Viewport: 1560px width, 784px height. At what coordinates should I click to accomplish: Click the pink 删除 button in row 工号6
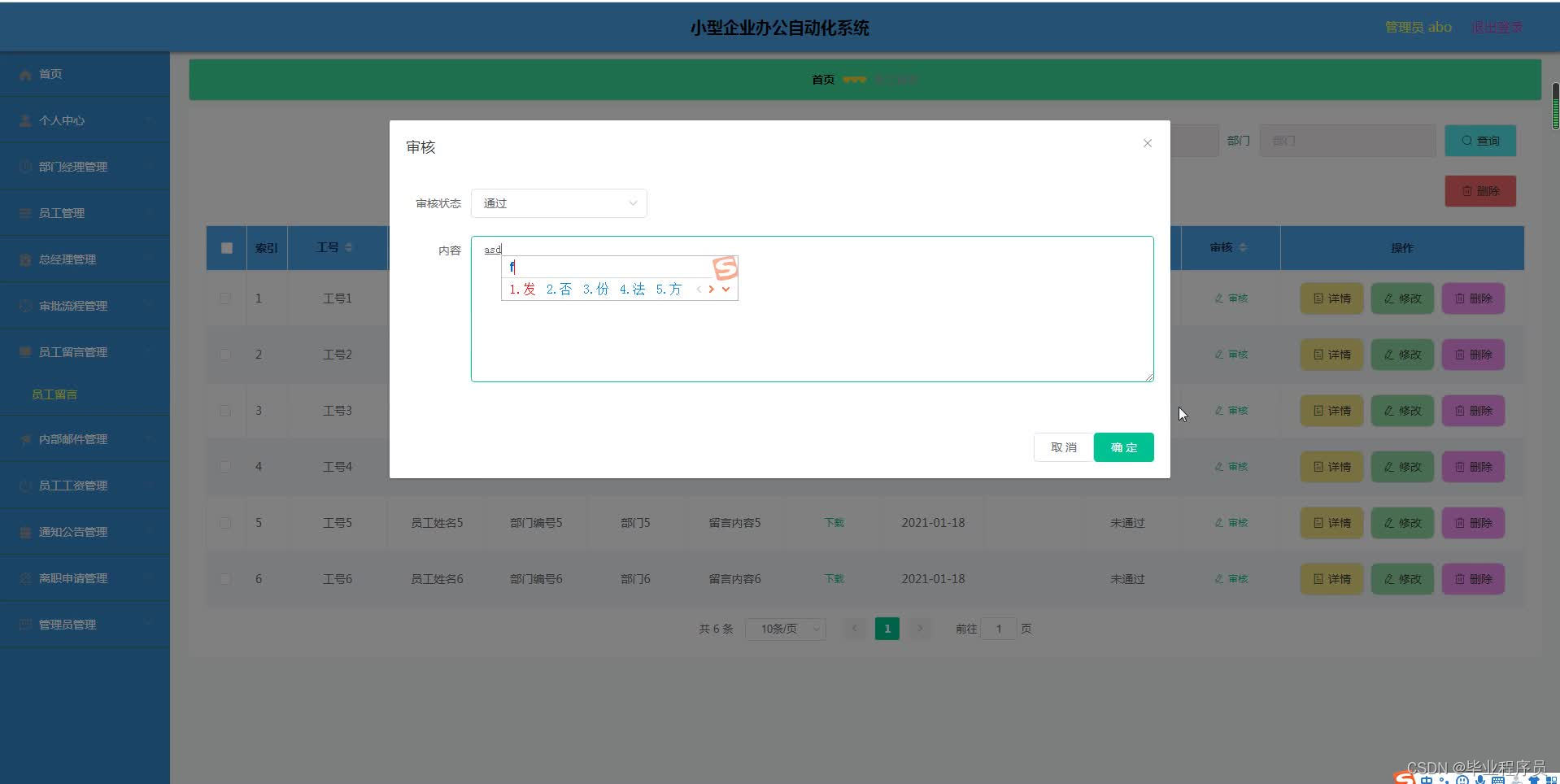[x=1473, y=579]
